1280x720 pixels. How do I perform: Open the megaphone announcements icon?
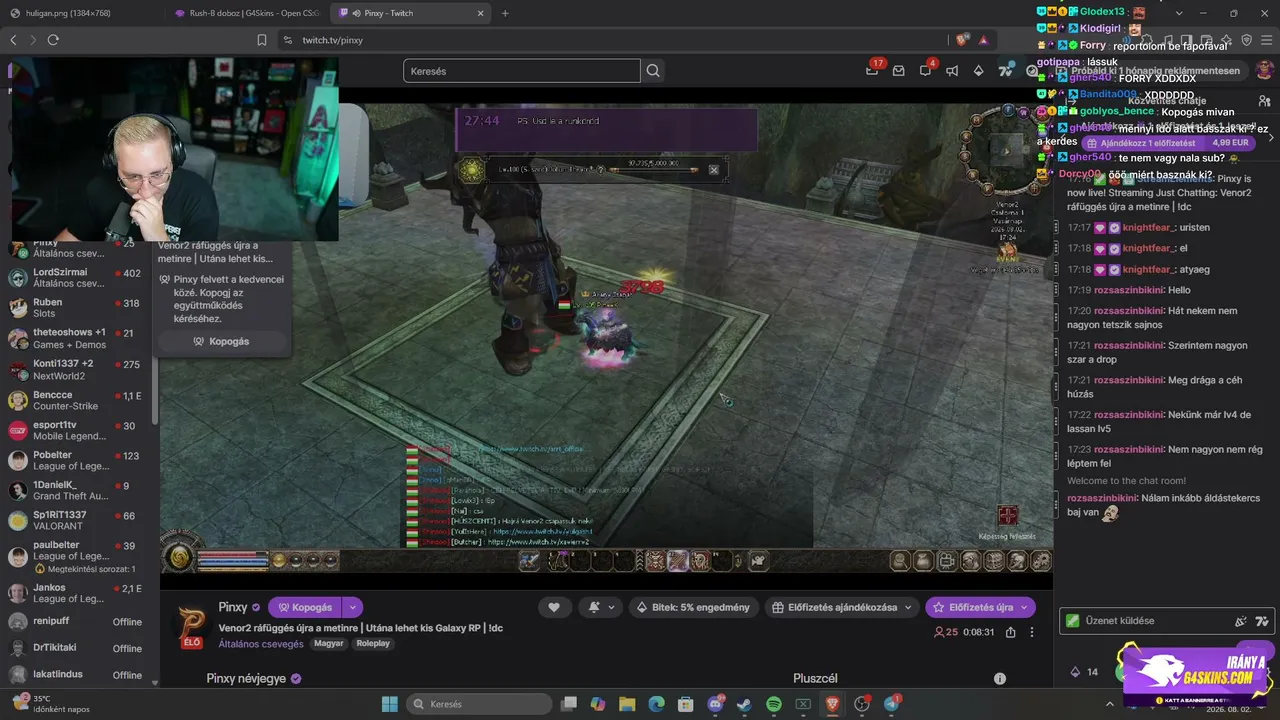pyautogui.click(x=952, y=71)
